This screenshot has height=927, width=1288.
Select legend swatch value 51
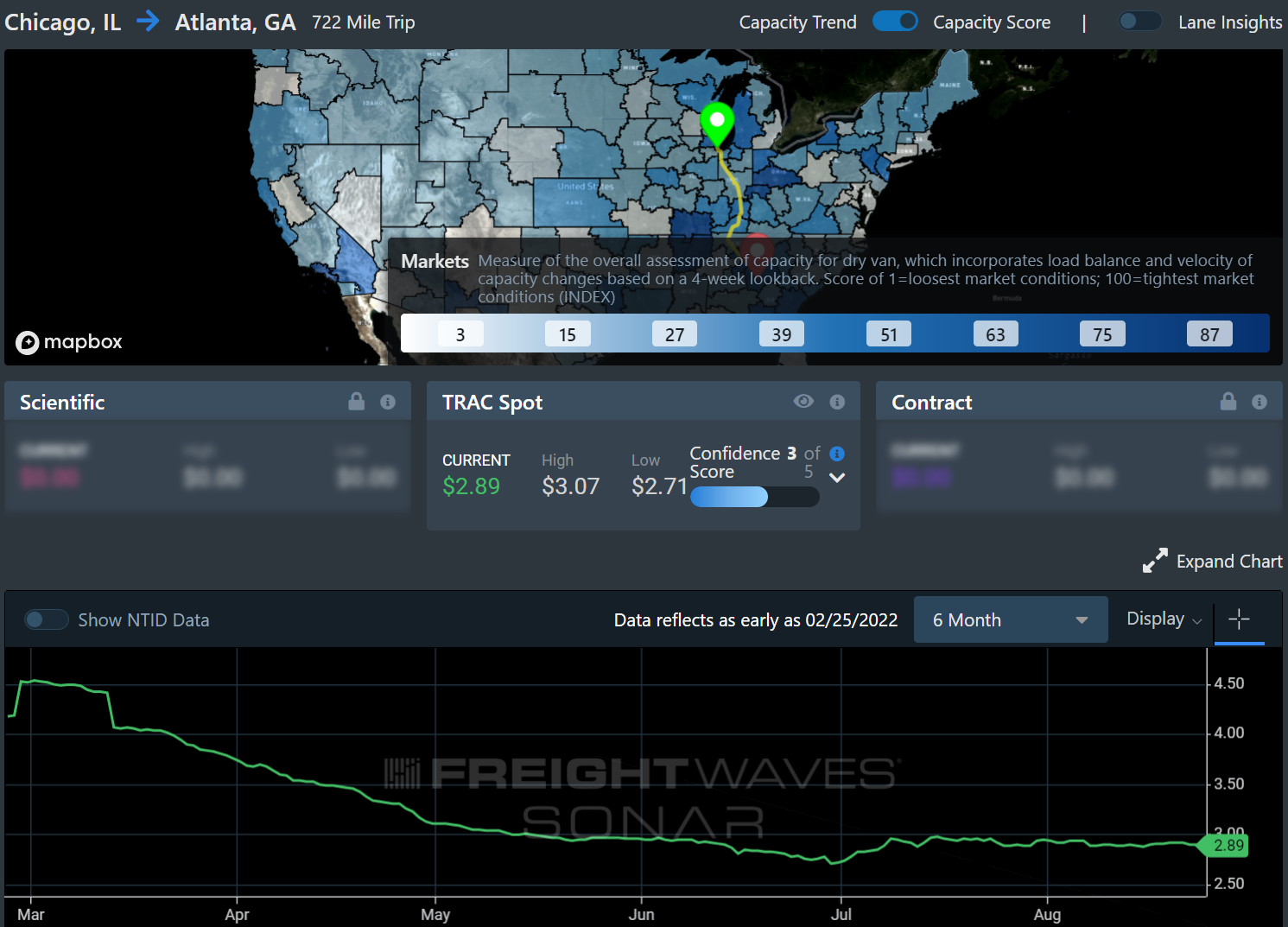(889, 334)
